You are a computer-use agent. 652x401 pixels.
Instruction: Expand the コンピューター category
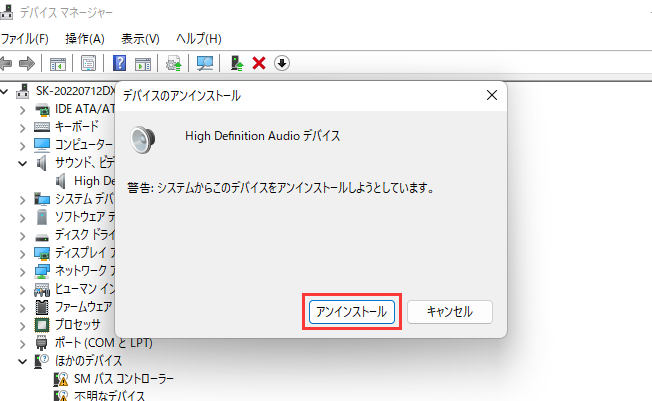pyautogui.click(x=22, y=146)
